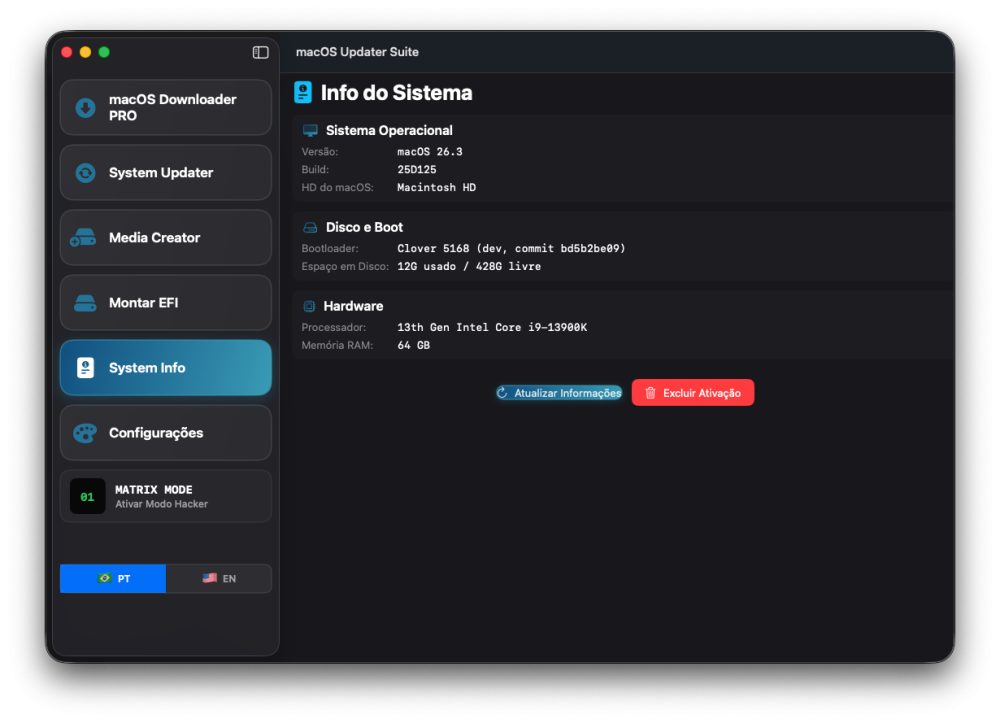Click the Ativar Modo Hacker subtitle
This screenshot has width=1000, height=723.
tap(161, 504)
